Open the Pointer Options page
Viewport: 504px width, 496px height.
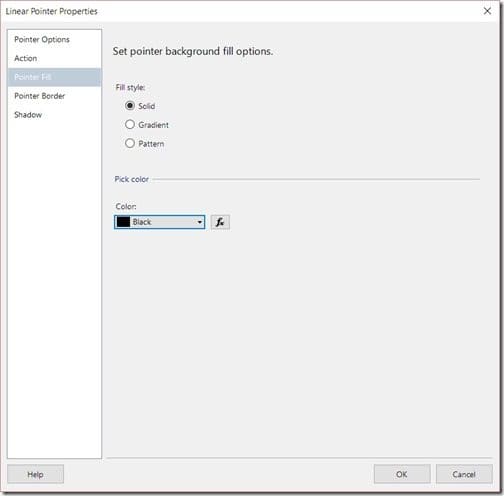[54, 39]
